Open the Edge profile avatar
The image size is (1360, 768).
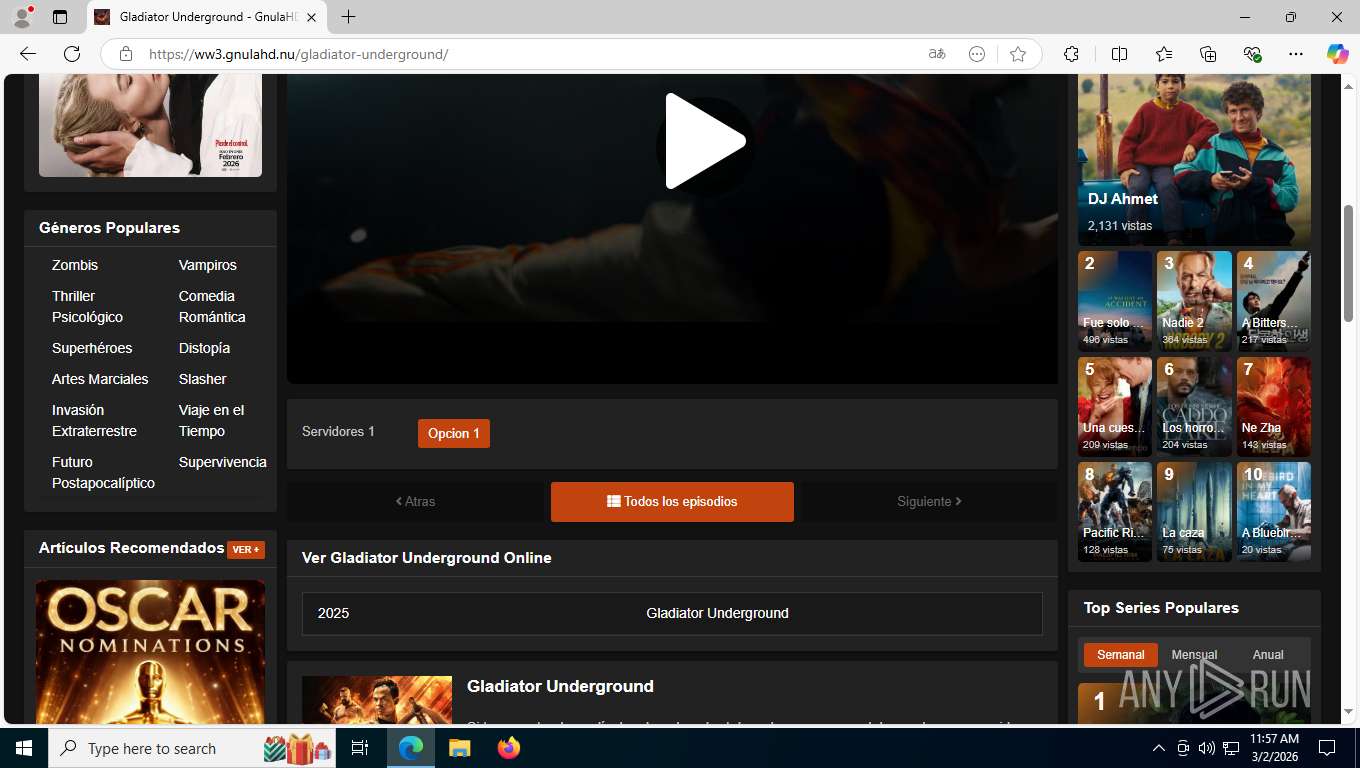click(22, 17)
